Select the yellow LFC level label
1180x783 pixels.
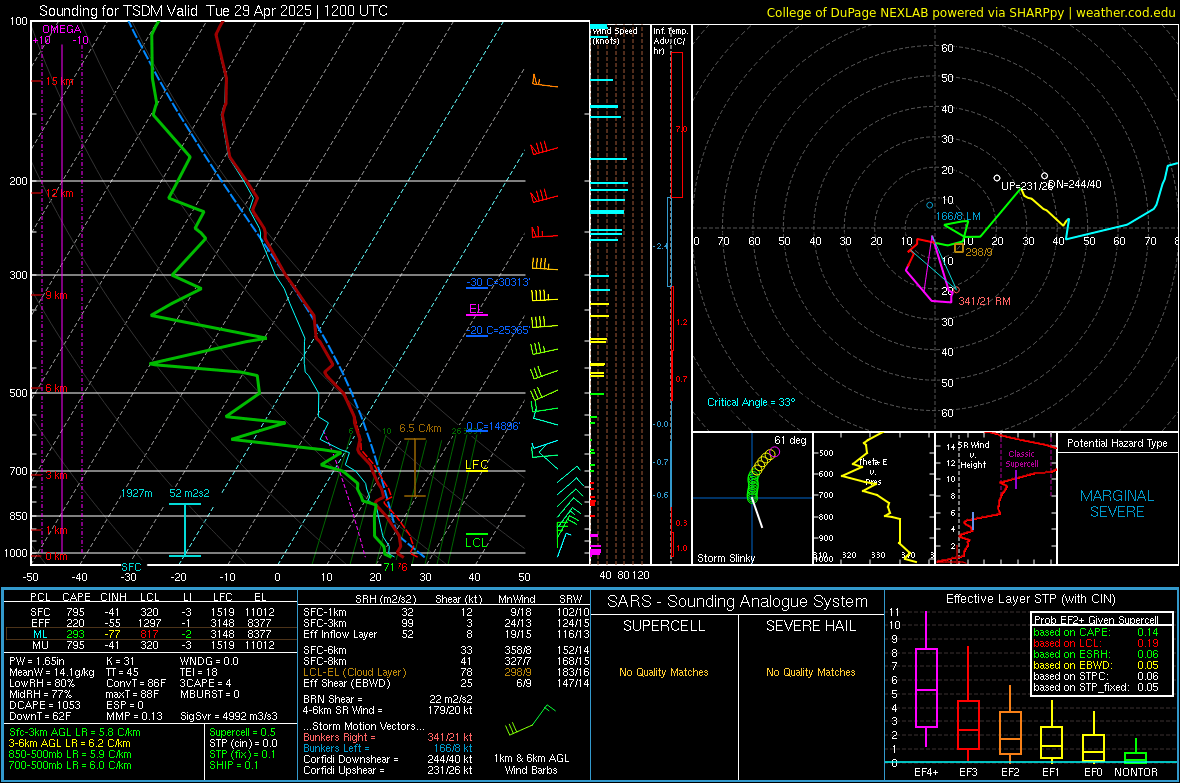pyautogui.click(x=476, y=465)
